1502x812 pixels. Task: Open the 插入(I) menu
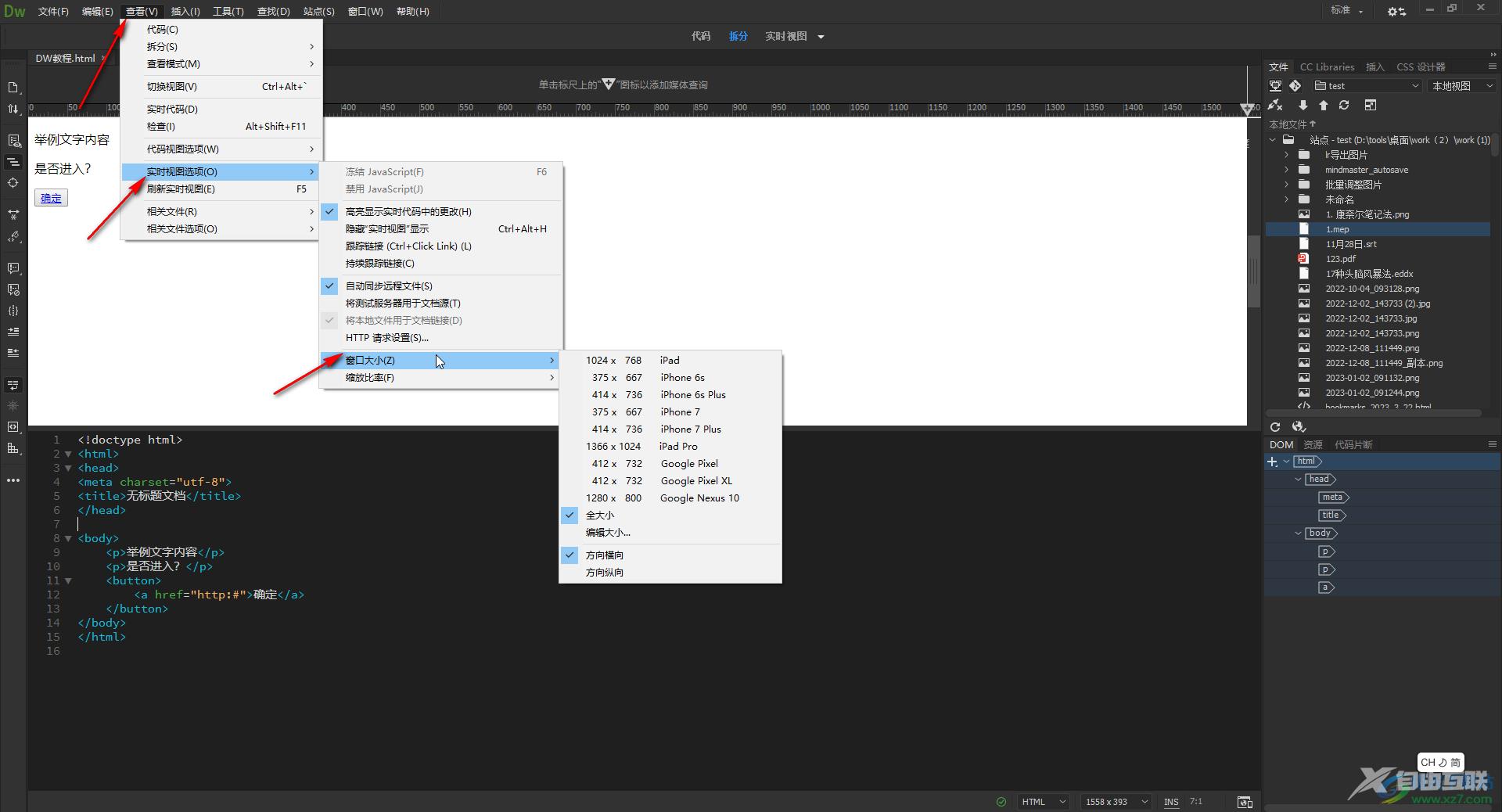(x=185, y=12)
